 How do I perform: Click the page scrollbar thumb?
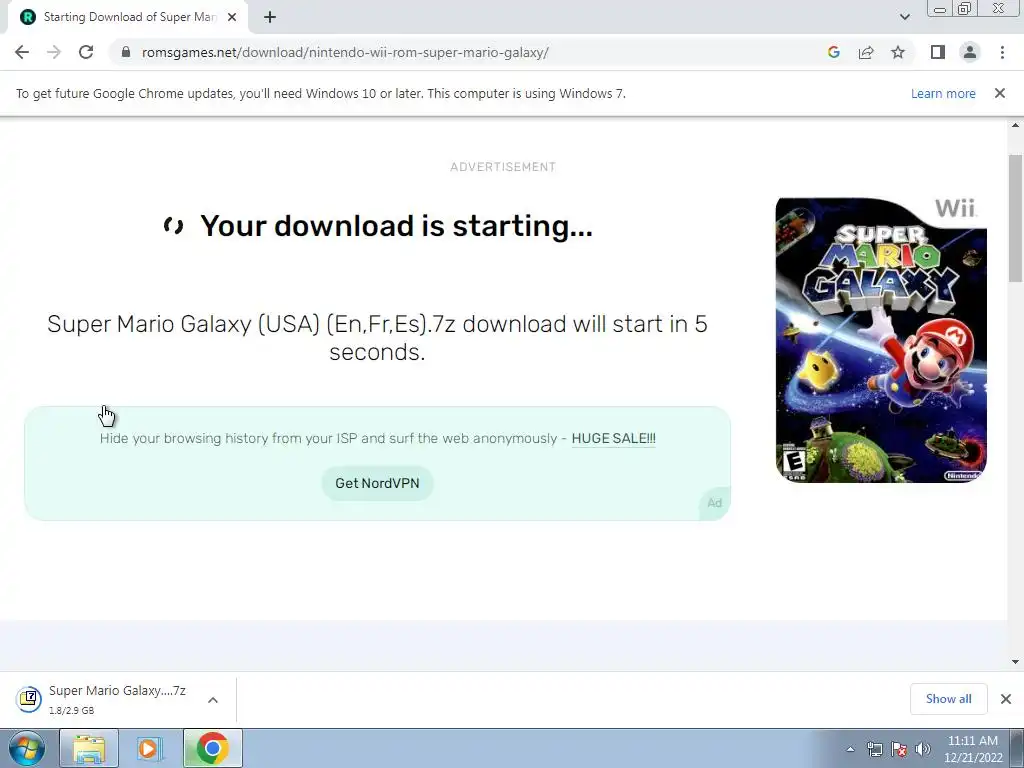click(1016, 218)
